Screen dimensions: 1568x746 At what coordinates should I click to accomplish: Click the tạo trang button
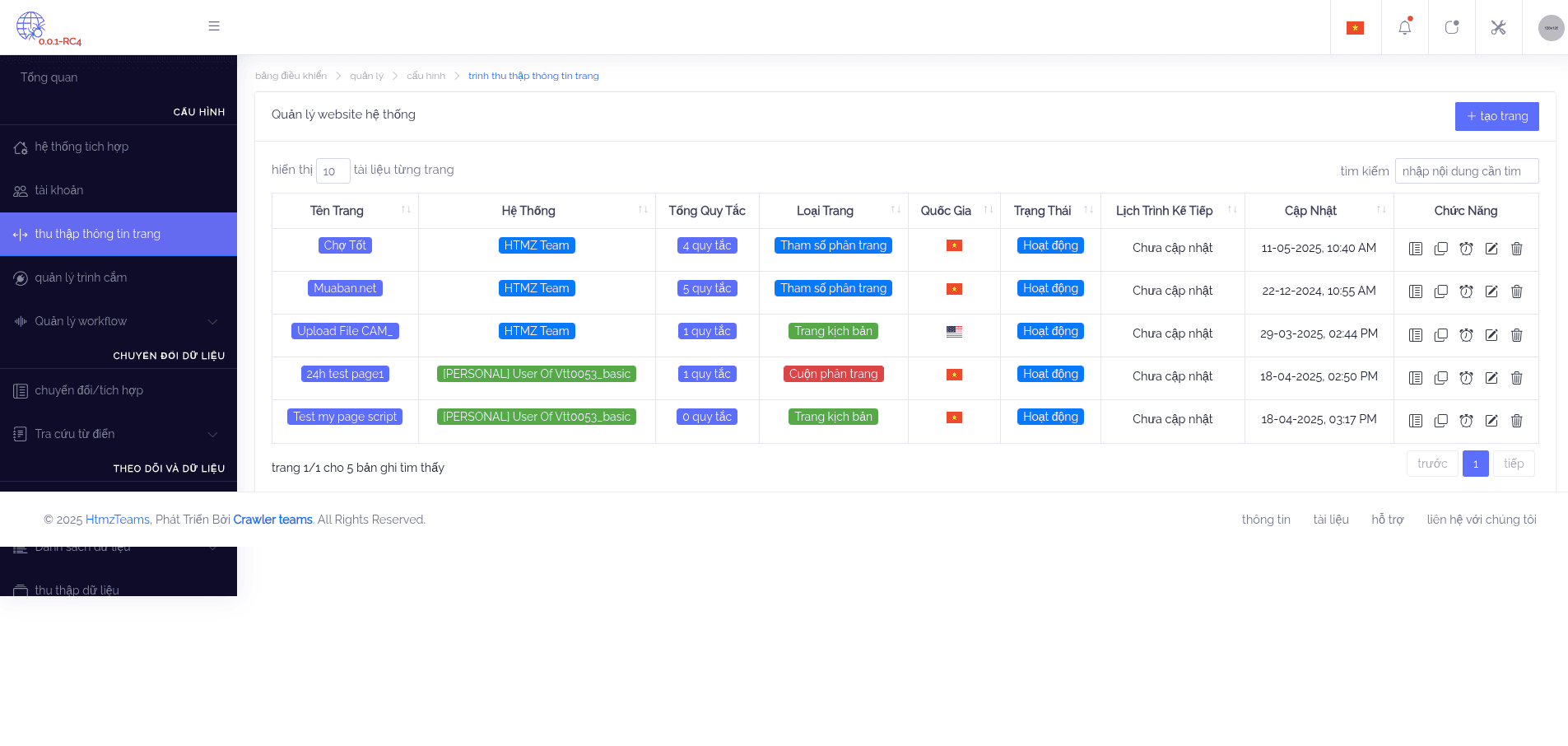pos(1496,116)
